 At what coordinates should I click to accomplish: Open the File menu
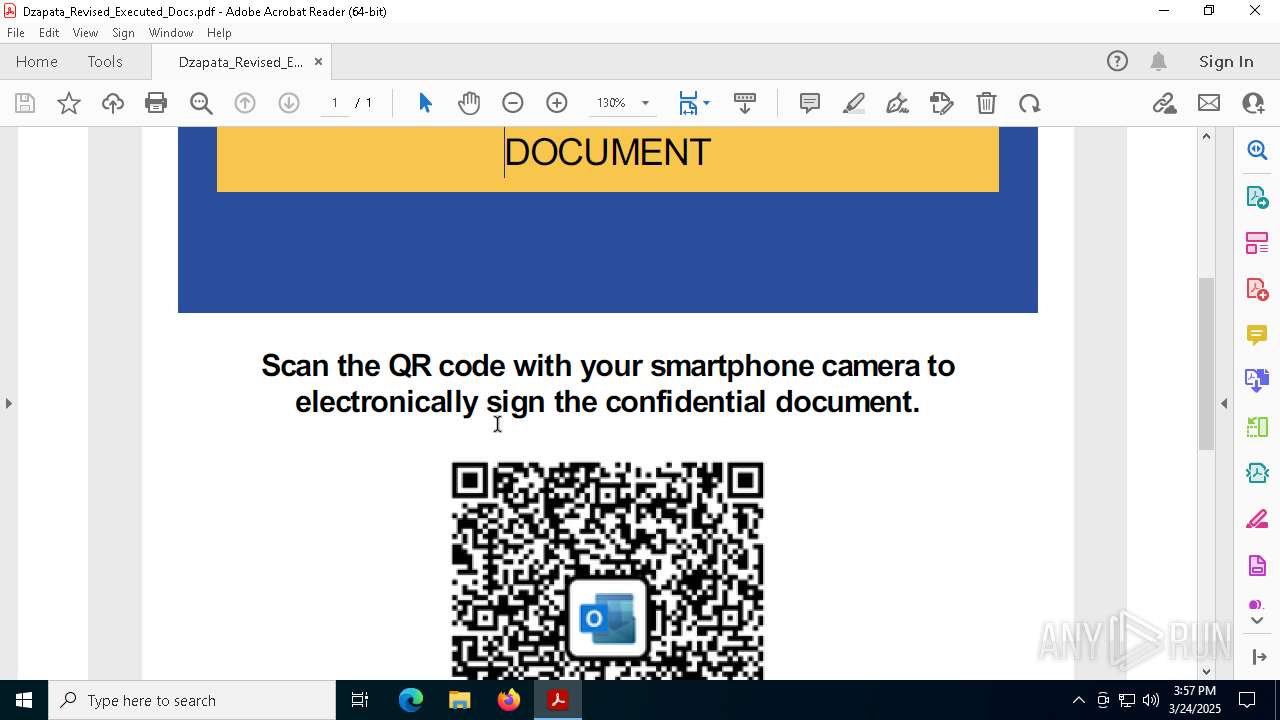click(x=16, y=33)
